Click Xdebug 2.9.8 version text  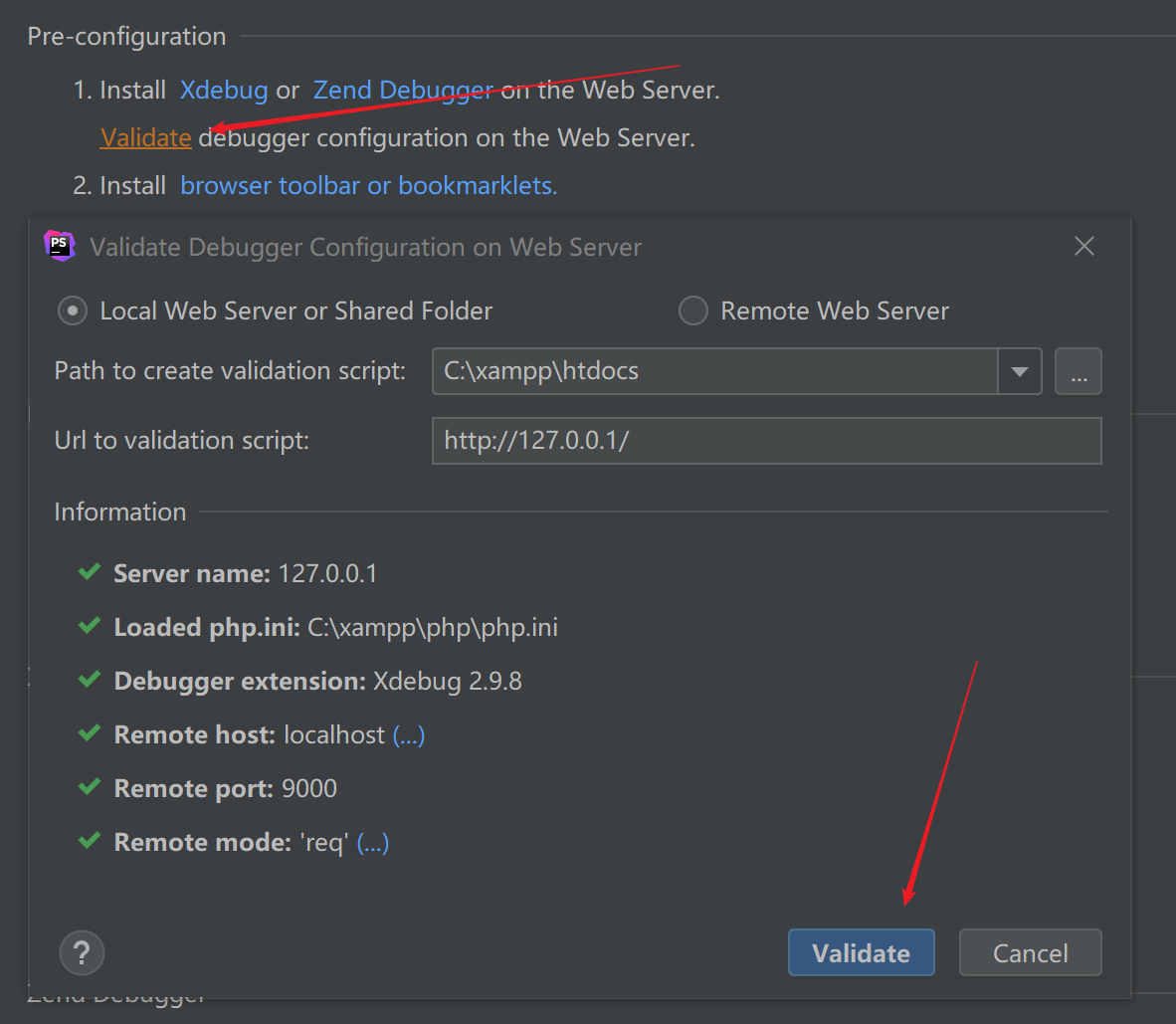[447, 681]
